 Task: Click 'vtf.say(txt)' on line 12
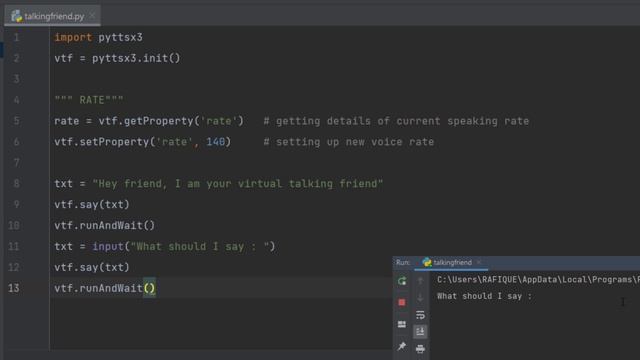[x=92, y=267]
